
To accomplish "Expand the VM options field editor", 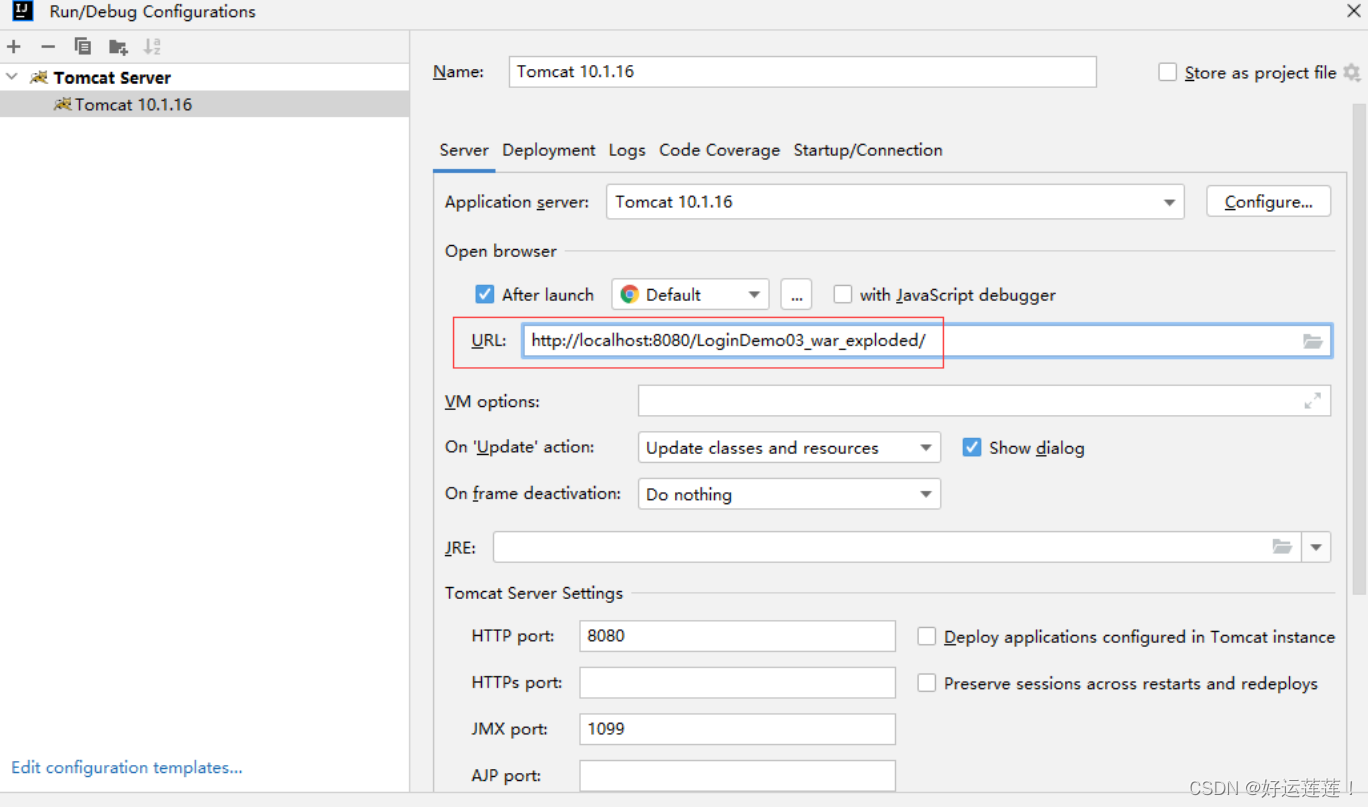I will [1313, 401].
